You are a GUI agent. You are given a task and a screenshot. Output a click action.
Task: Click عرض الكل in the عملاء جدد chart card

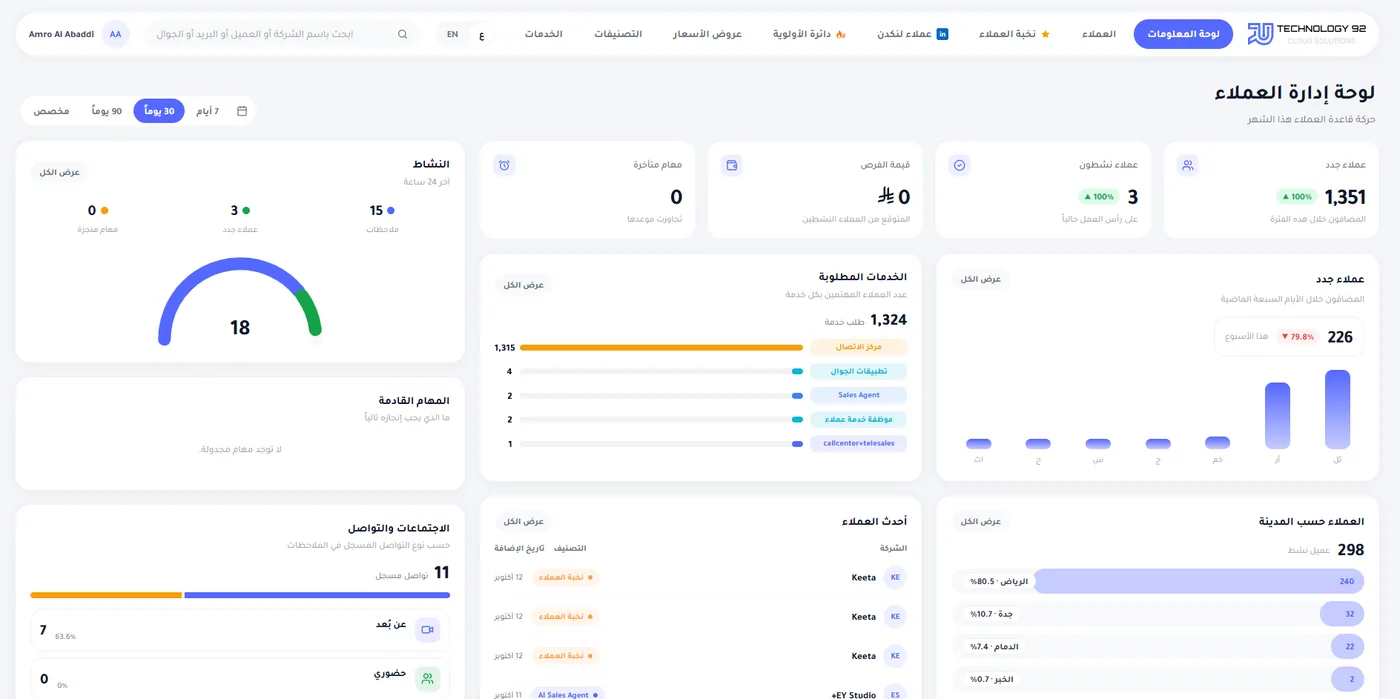point(981,279)
